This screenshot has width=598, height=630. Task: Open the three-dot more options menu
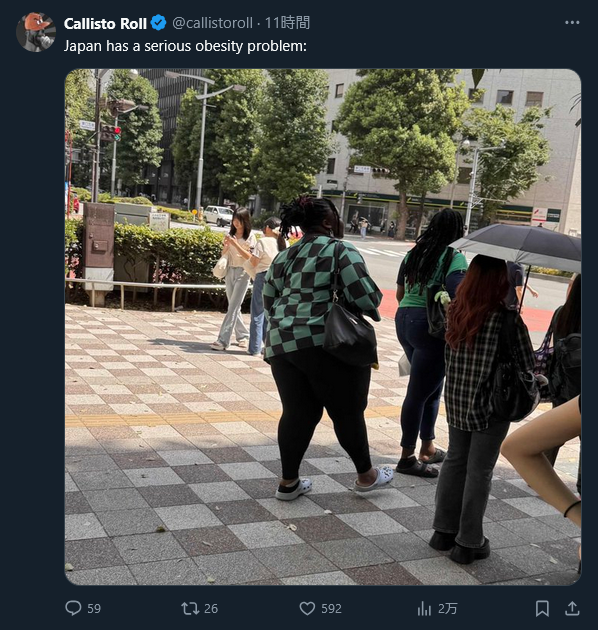tap(572, 22)
